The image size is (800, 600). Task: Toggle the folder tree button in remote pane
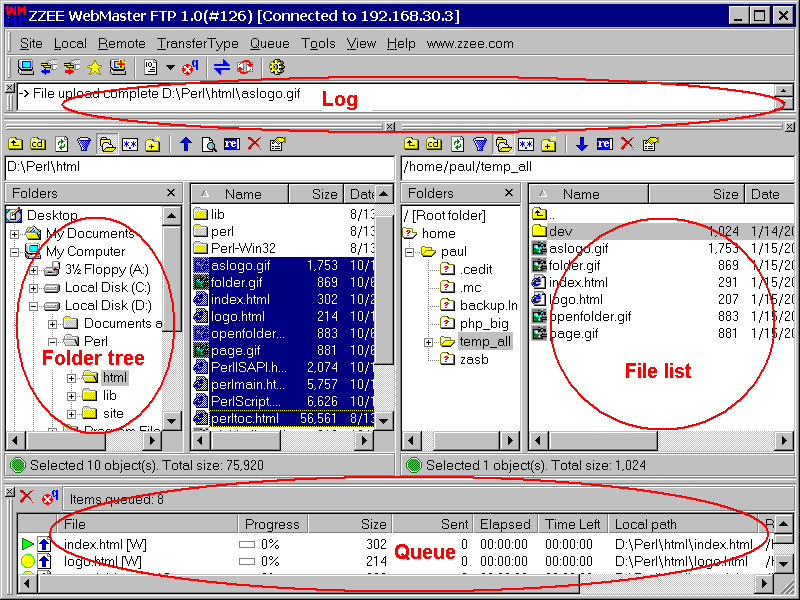(503, 144)
